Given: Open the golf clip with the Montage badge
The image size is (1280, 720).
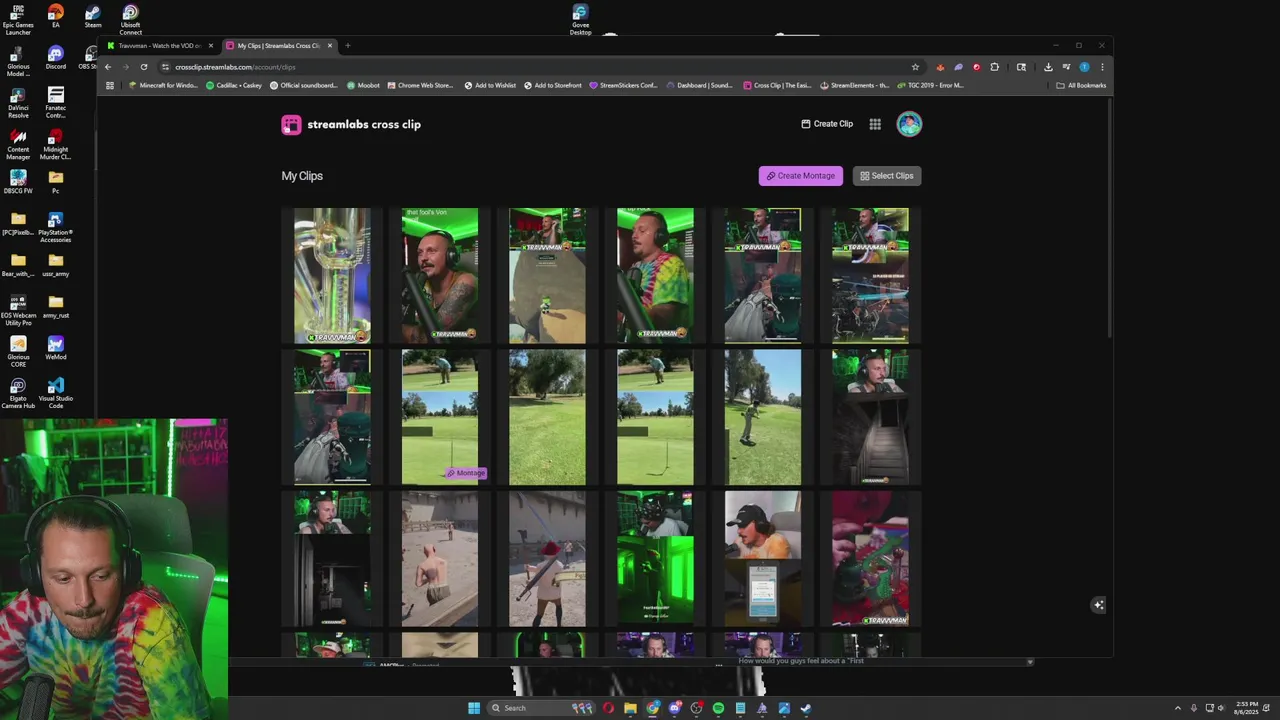Looking at the screenshot, I should tap(440, 417).
